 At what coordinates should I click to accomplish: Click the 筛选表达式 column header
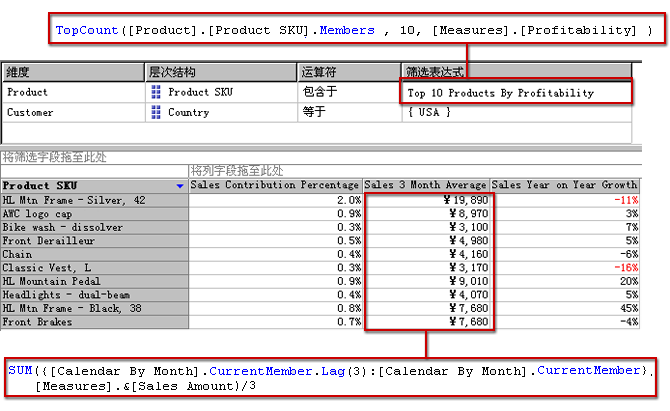click(516, 71)
